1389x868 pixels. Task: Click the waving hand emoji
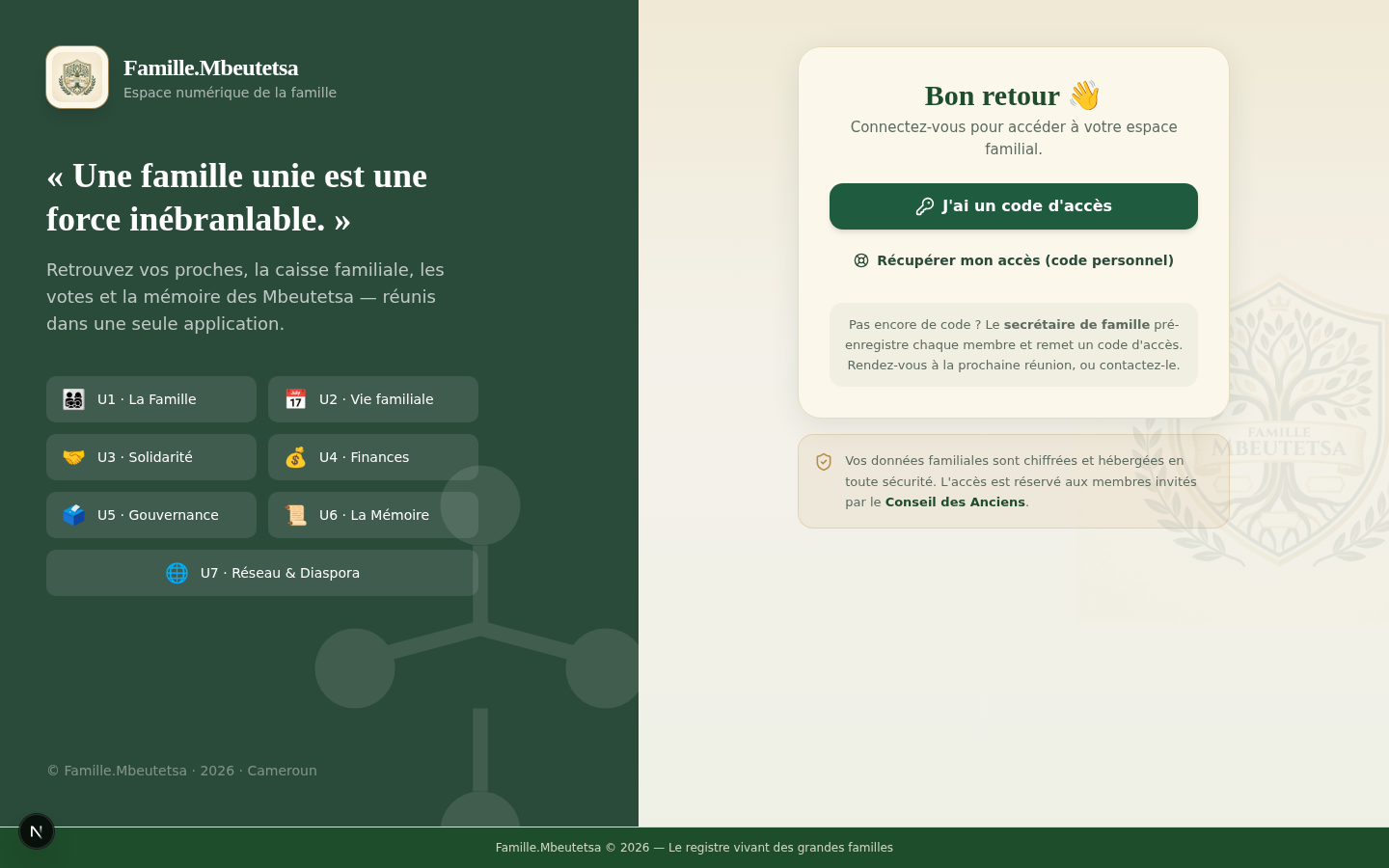click(1085, 95)
